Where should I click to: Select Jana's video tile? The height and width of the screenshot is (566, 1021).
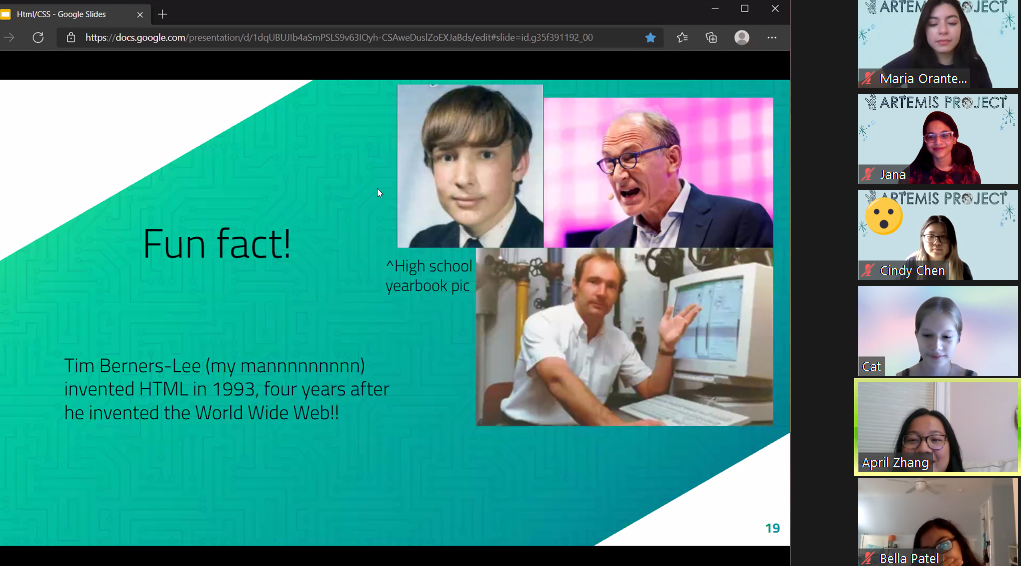(937, 139)
